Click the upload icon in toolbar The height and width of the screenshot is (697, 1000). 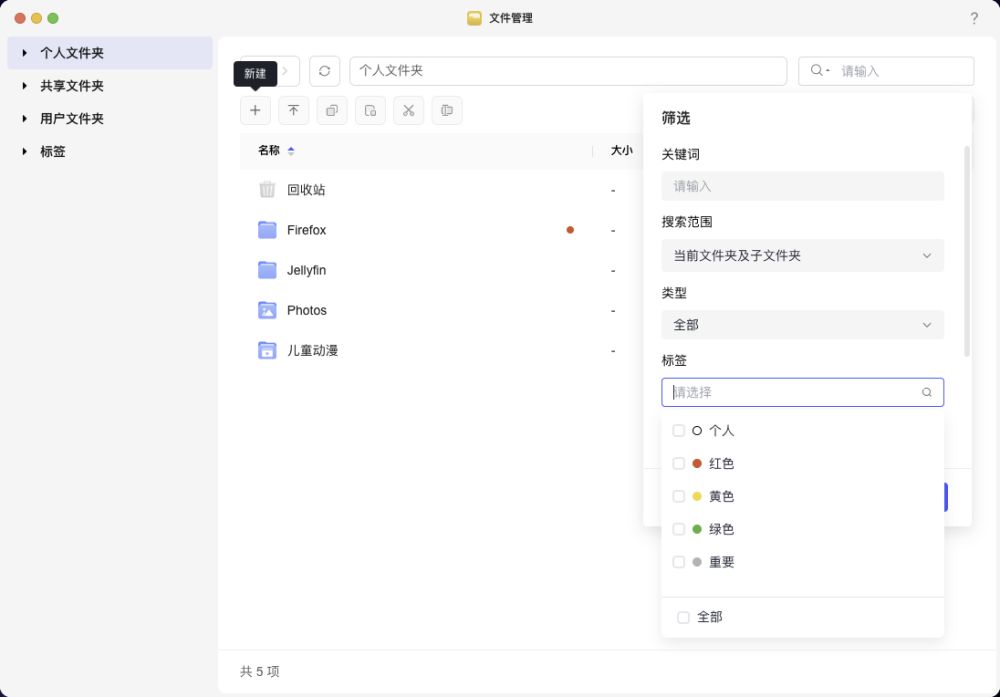tap(293, 110)
